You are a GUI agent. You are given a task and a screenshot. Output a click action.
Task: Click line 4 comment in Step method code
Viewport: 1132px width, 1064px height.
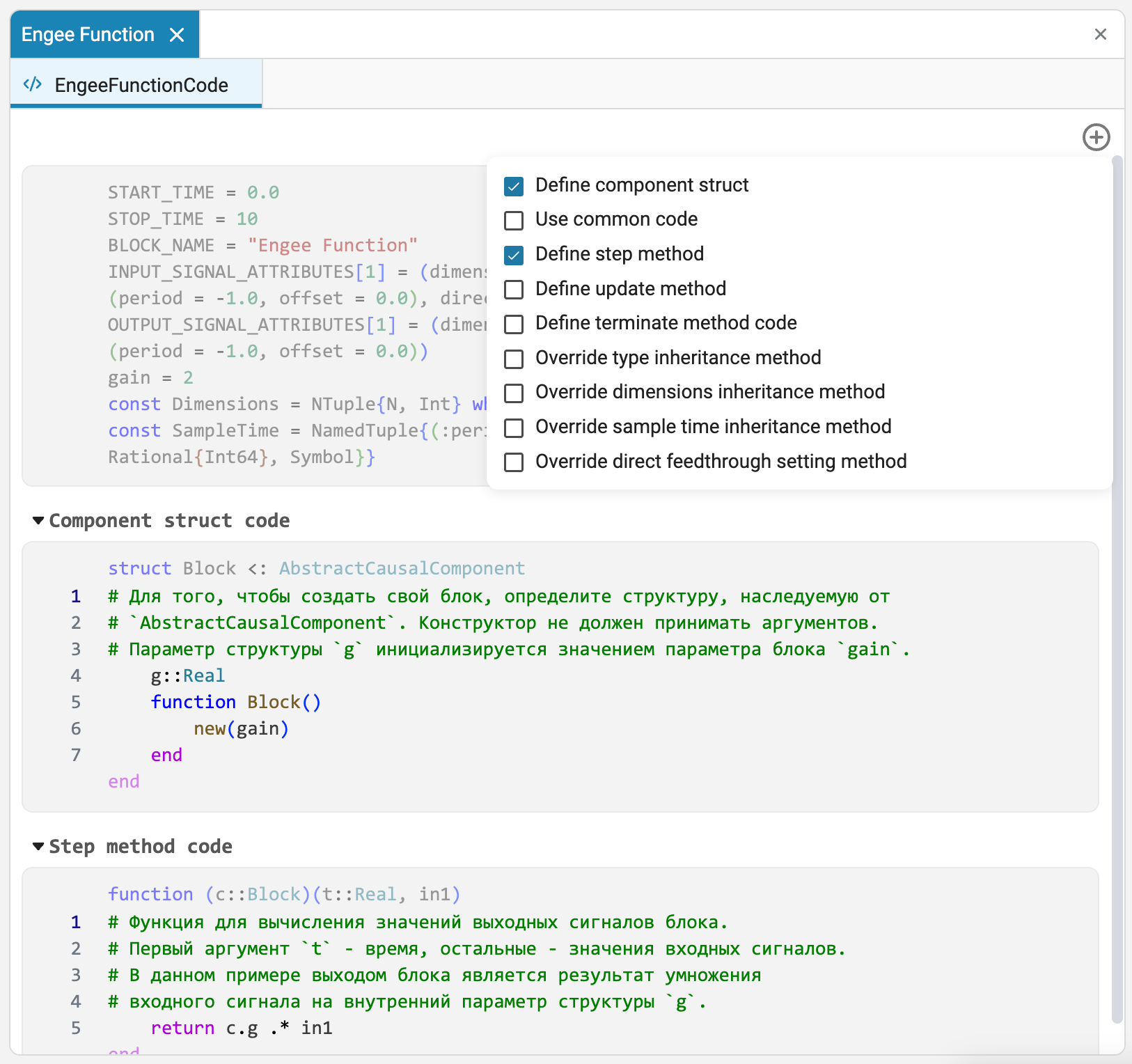coord(407,1001)
